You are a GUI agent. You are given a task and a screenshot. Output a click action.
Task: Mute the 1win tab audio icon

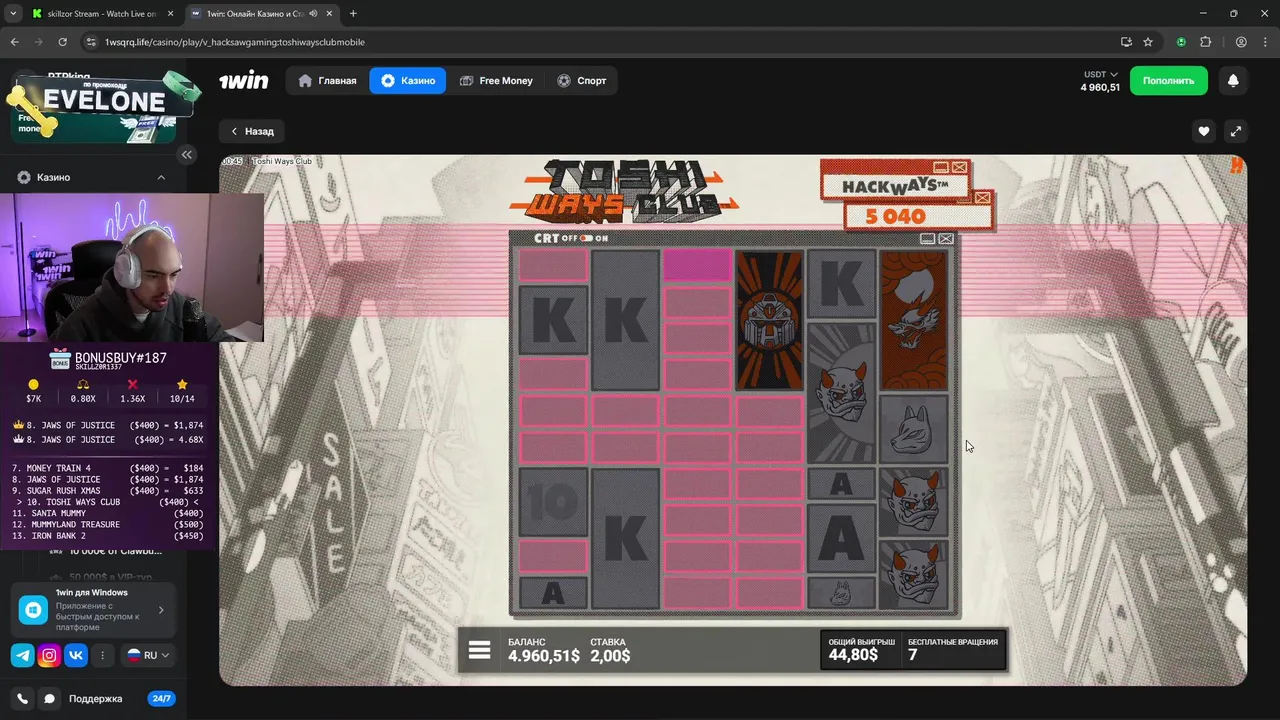(313, 14)
